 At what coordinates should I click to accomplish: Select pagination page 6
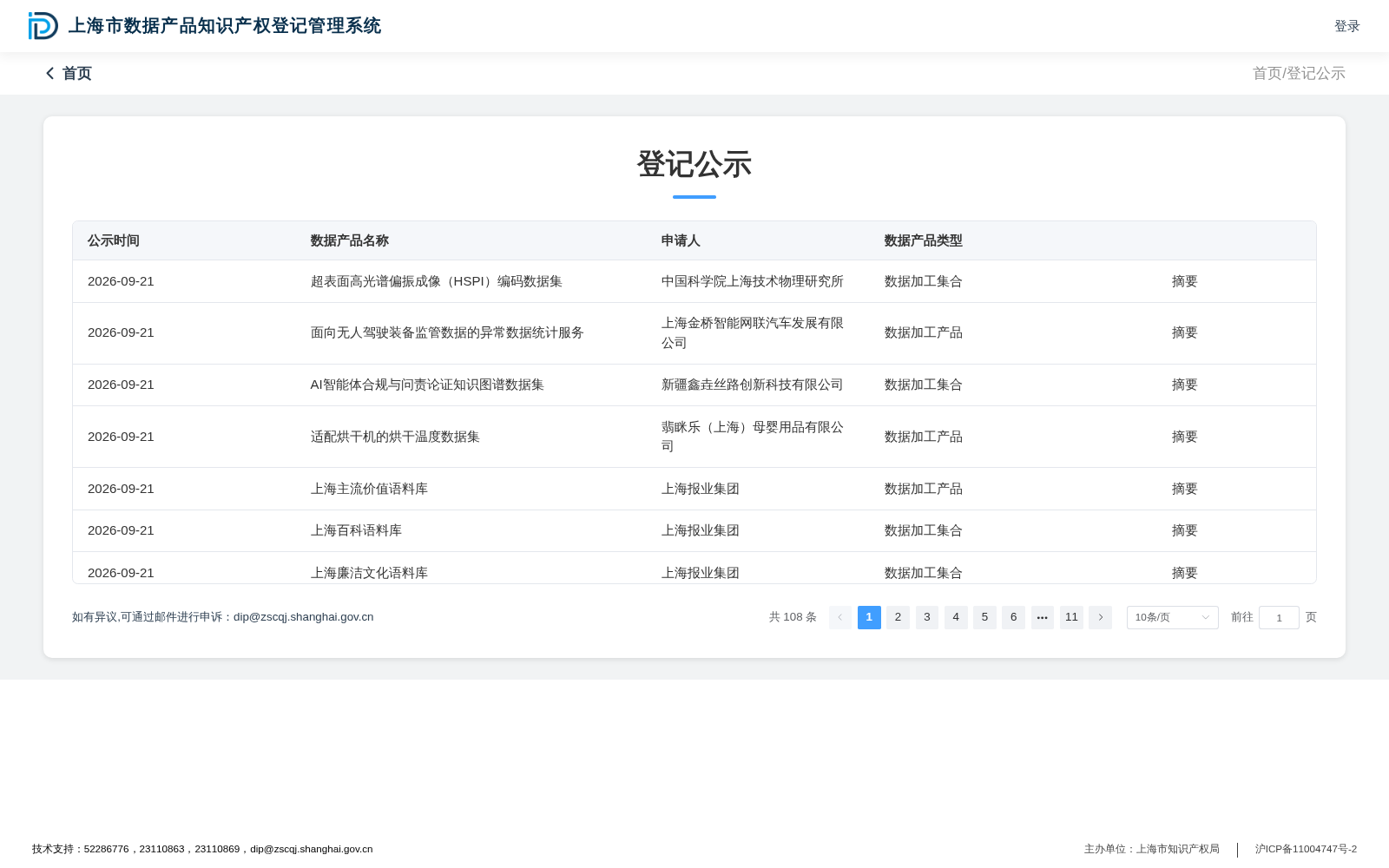pyautogui.click(x=1013, y=617)
